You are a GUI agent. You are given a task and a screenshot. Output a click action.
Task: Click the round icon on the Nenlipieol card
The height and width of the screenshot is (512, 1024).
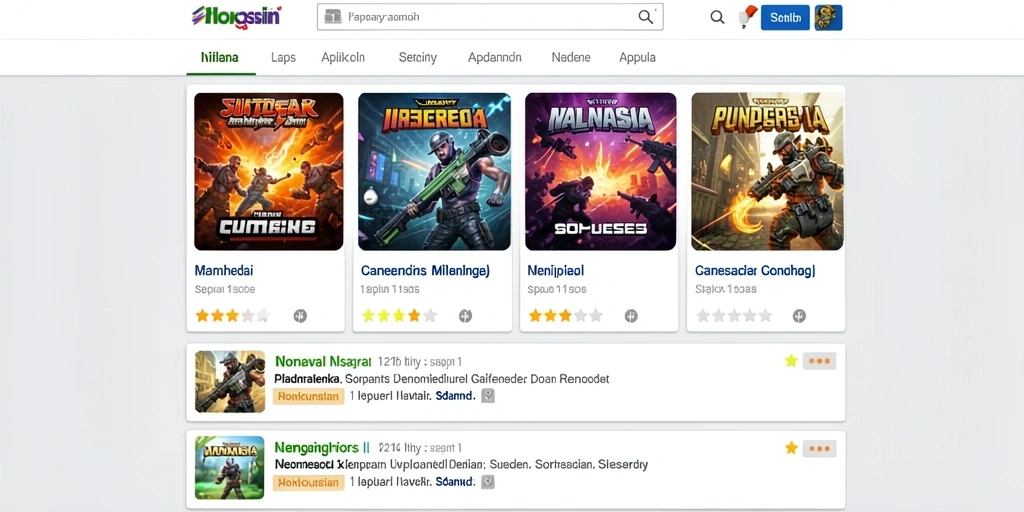click(631, 316)
